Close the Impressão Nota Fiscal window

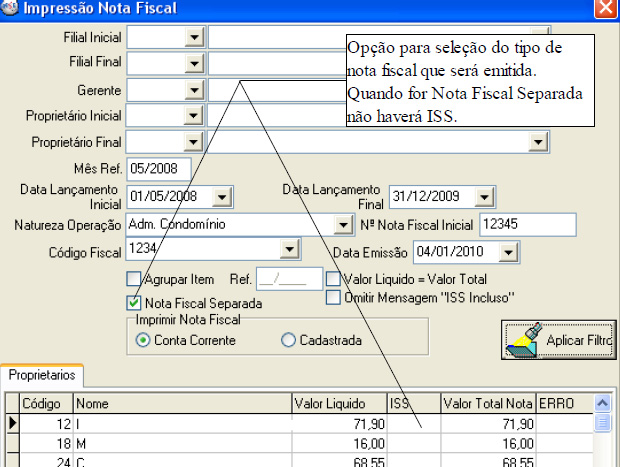[605, 8]
